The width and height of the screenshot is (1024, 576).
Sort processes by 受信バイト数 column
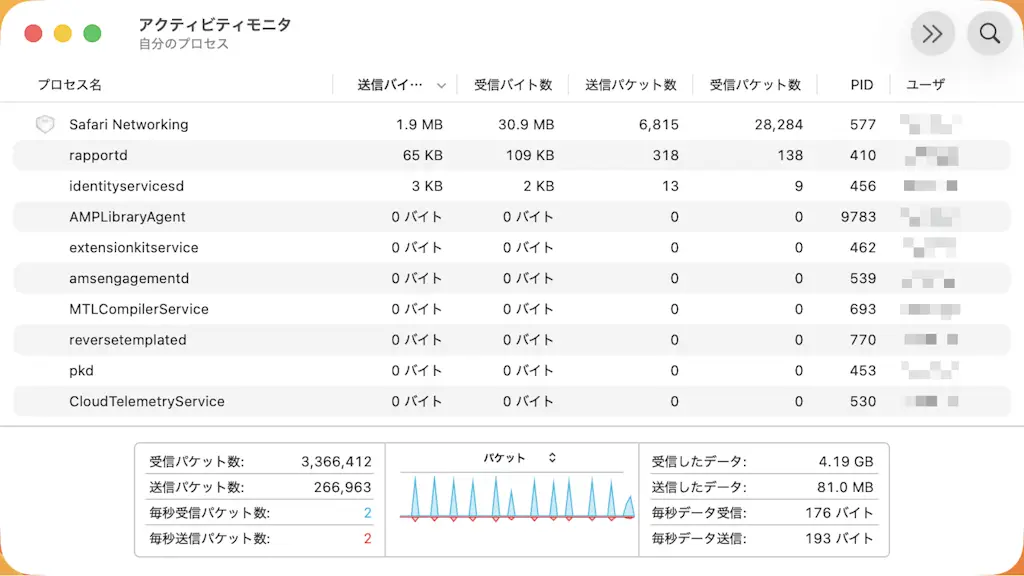513,85
